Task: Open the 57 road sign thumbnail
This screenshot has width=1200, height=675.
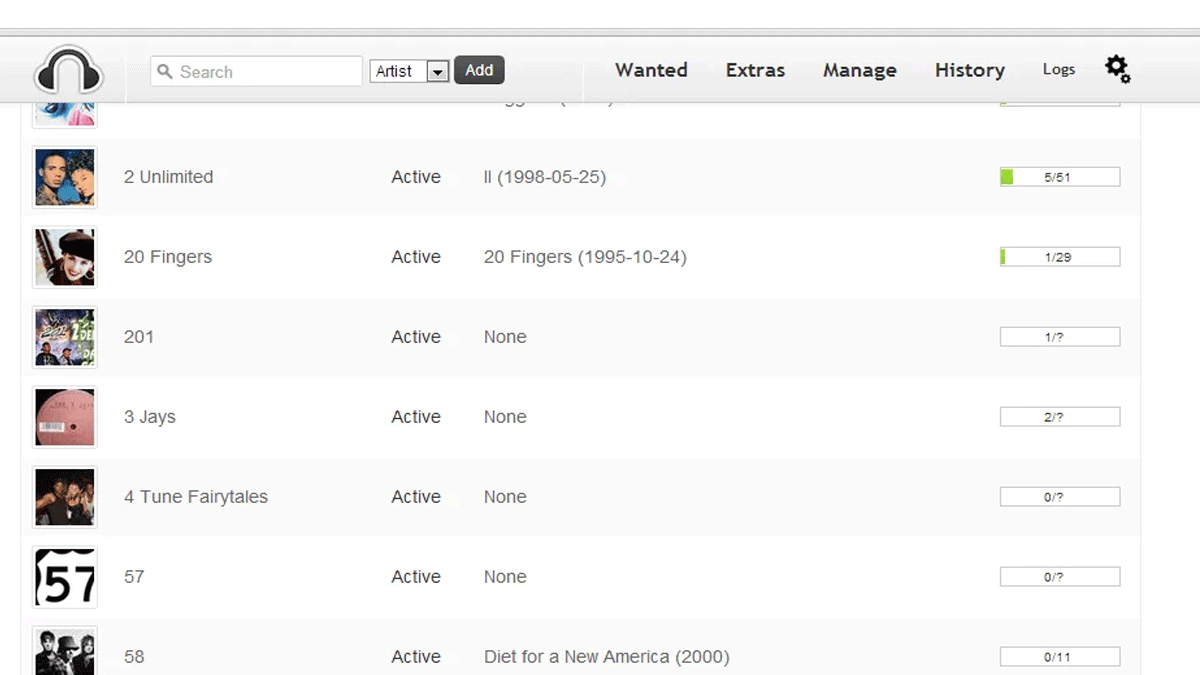Action: 65,577
